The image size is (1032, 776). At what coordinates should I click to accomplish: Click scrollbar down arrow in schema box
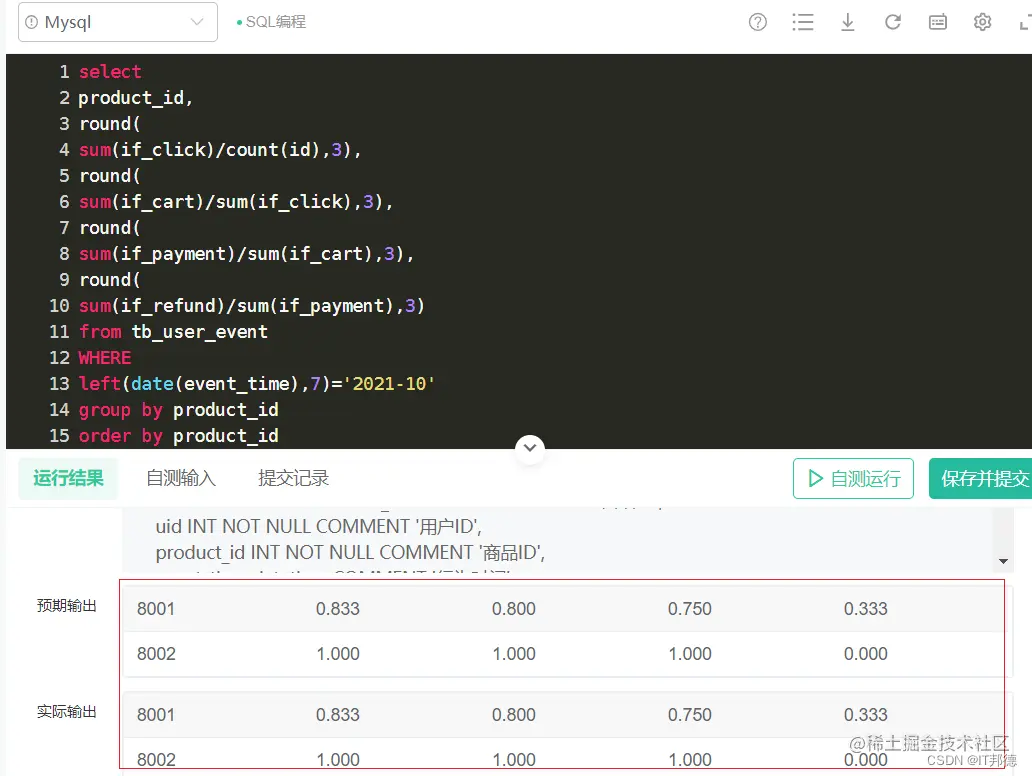(x=1003, y=561)
